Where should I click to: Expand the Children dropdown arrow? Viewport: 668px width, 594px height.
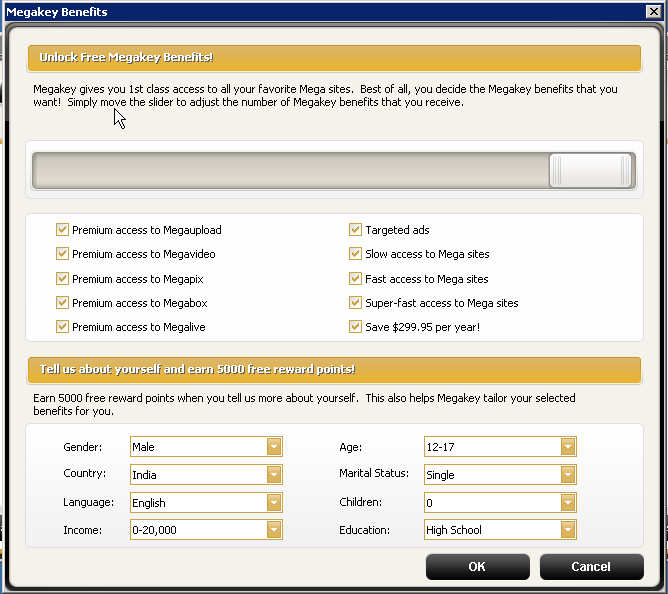(568, 502)
